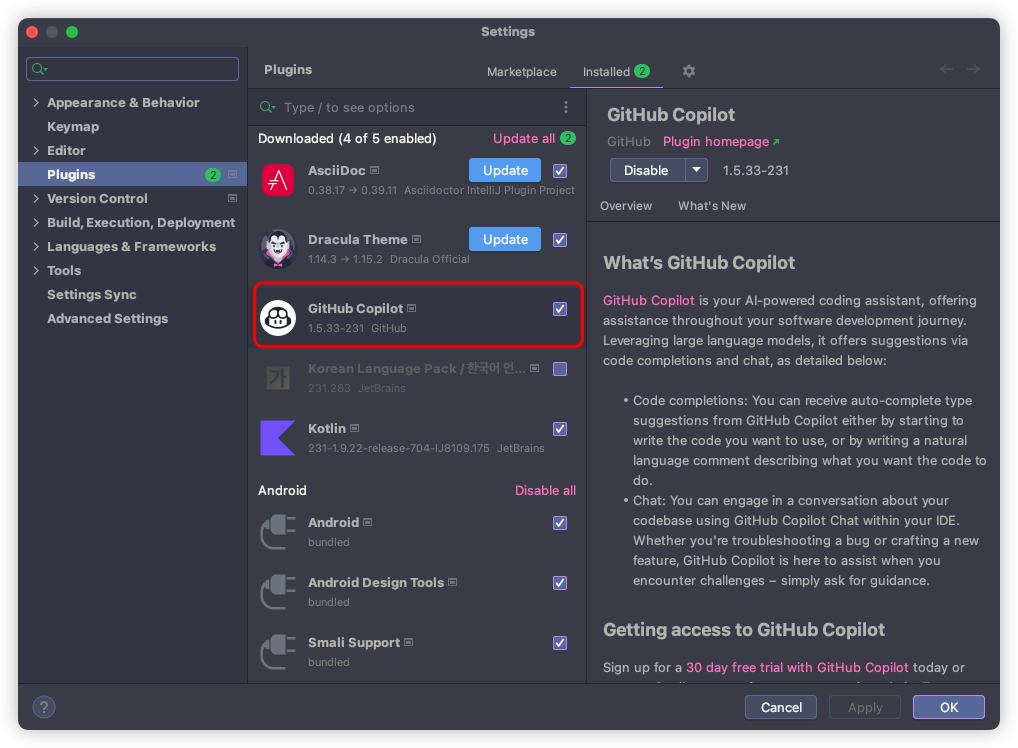Viewport: 1018px width, 748px height.
Task: Open the plugin search options menu (three dots)
Action: 566,107
